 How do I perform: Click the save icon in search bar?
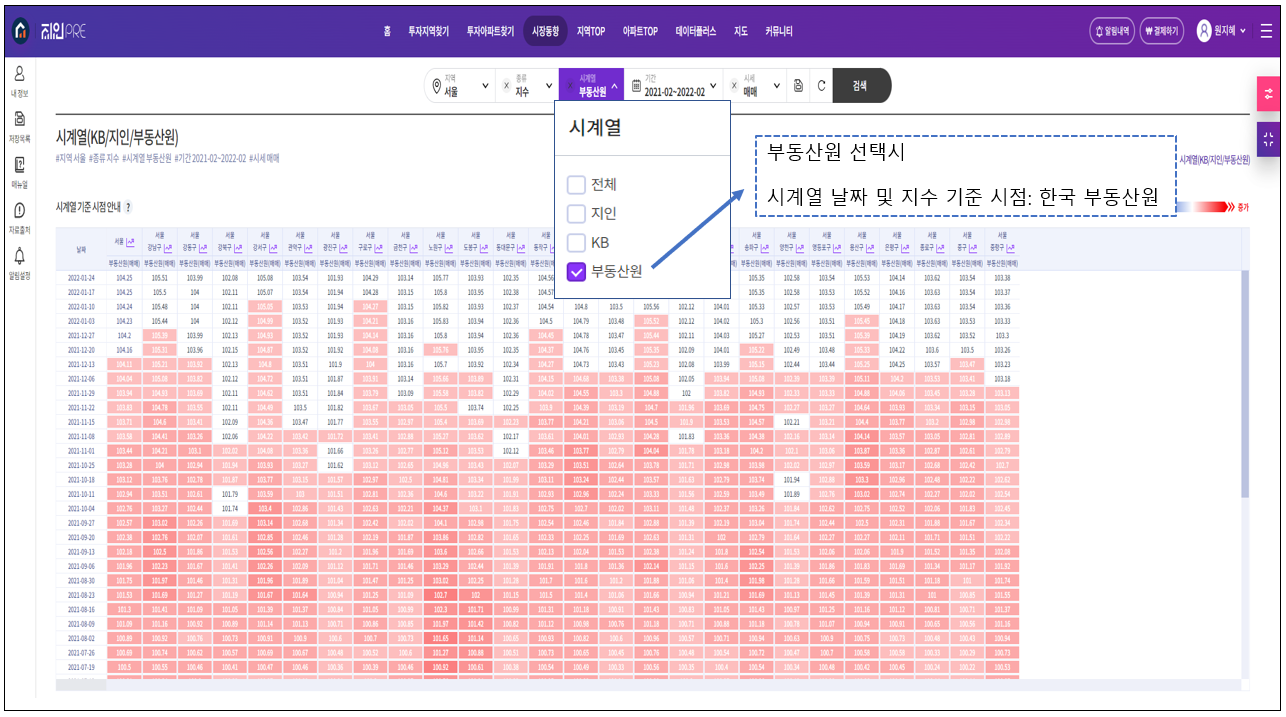pyautogui.click(x=798, y=86)
